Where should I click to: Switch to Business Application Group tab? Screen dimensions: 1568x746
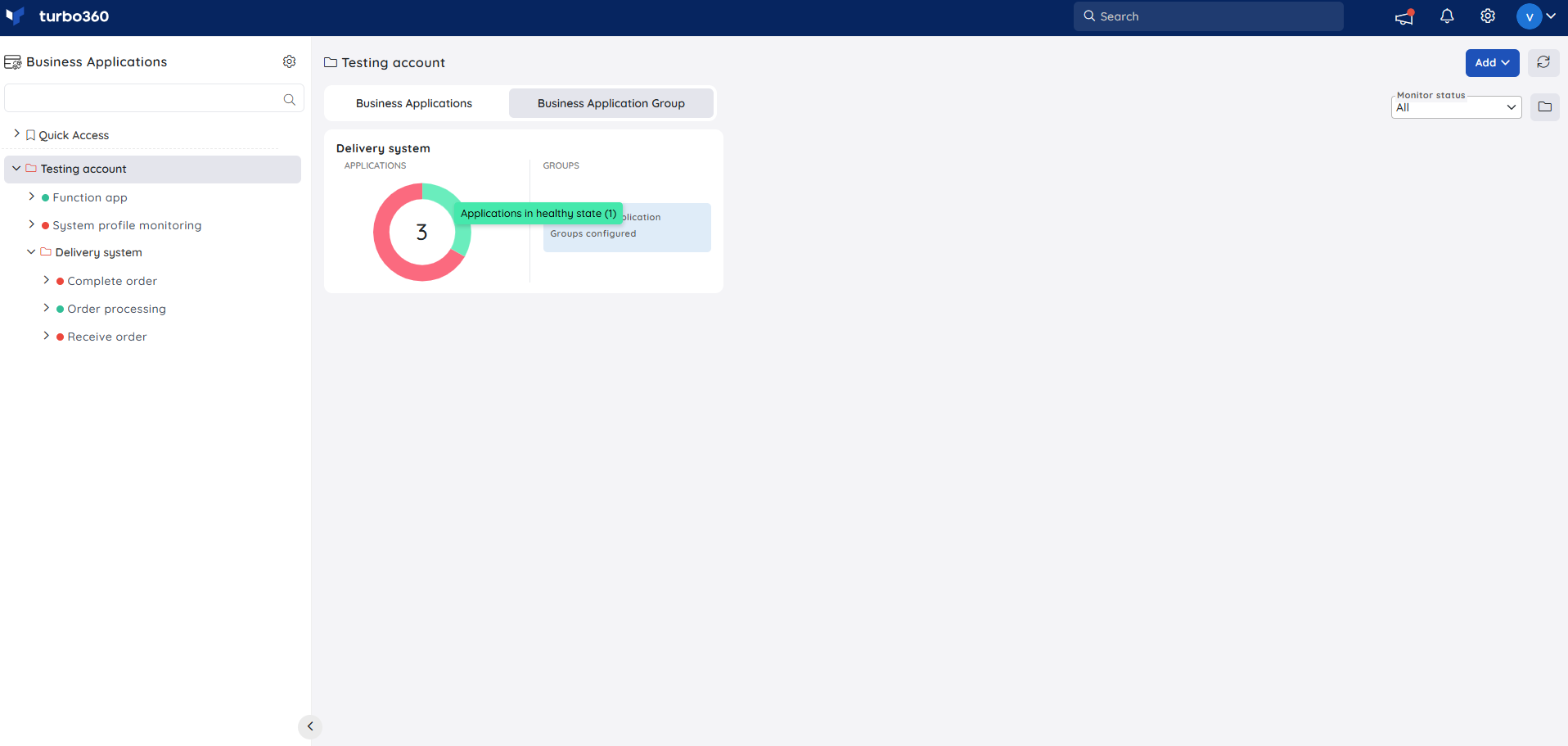(x=611, y=103)
